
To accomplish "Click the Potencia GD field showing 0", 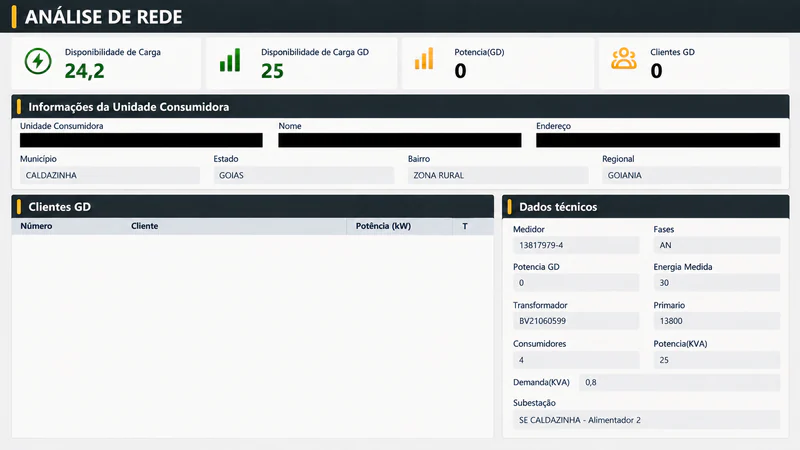I will pos(576,283).
